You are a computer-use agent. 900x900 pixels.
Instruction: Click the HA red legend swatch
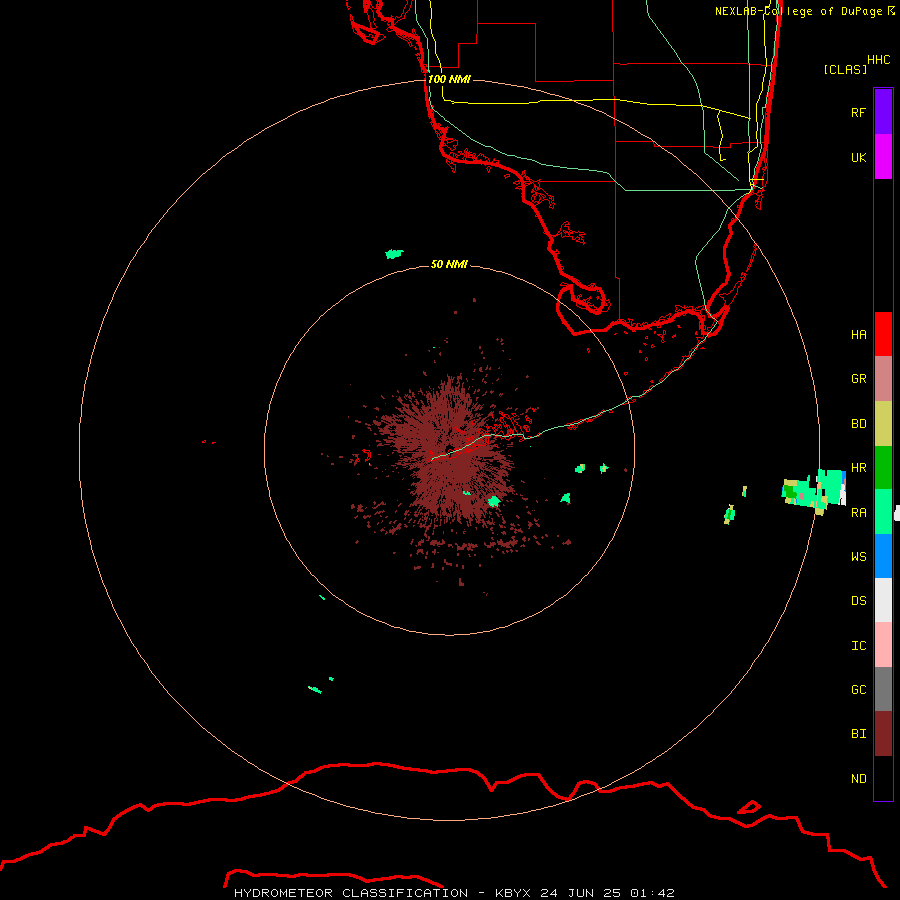tap(883, 334)
